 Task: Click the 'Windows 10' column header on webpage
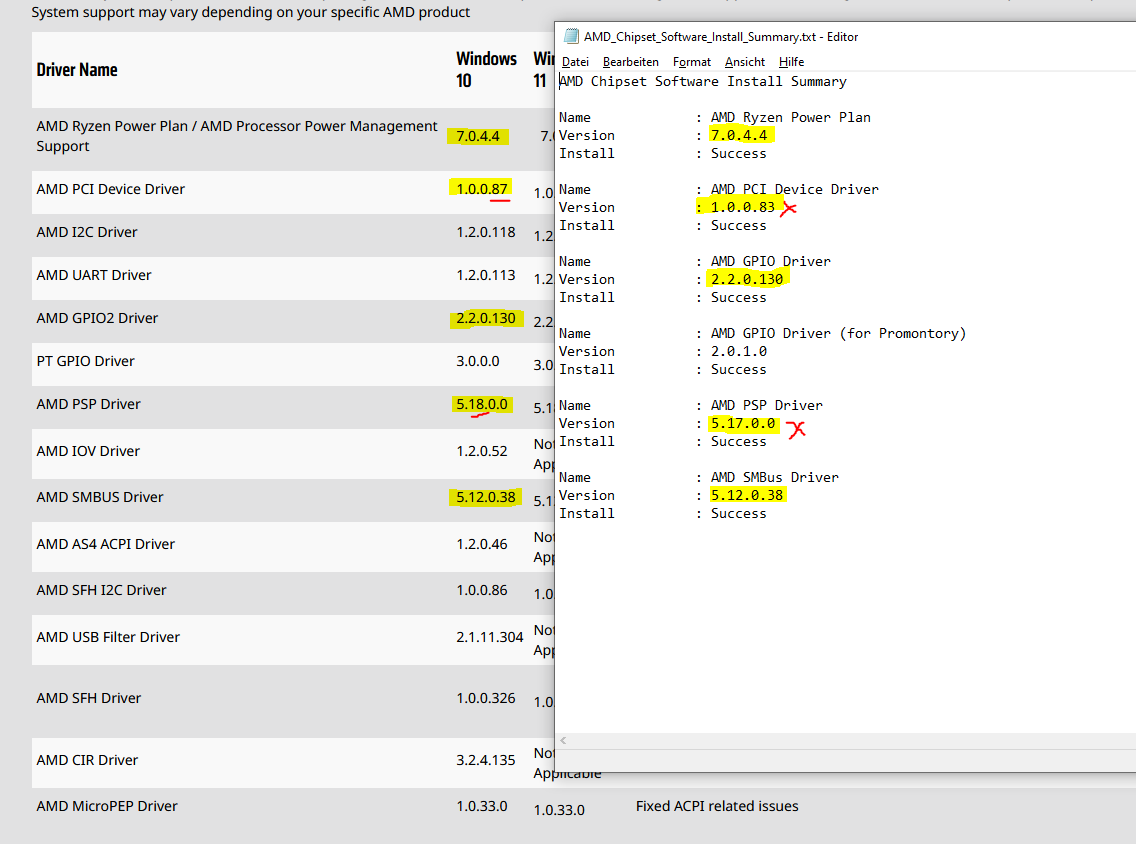point(486,70)
